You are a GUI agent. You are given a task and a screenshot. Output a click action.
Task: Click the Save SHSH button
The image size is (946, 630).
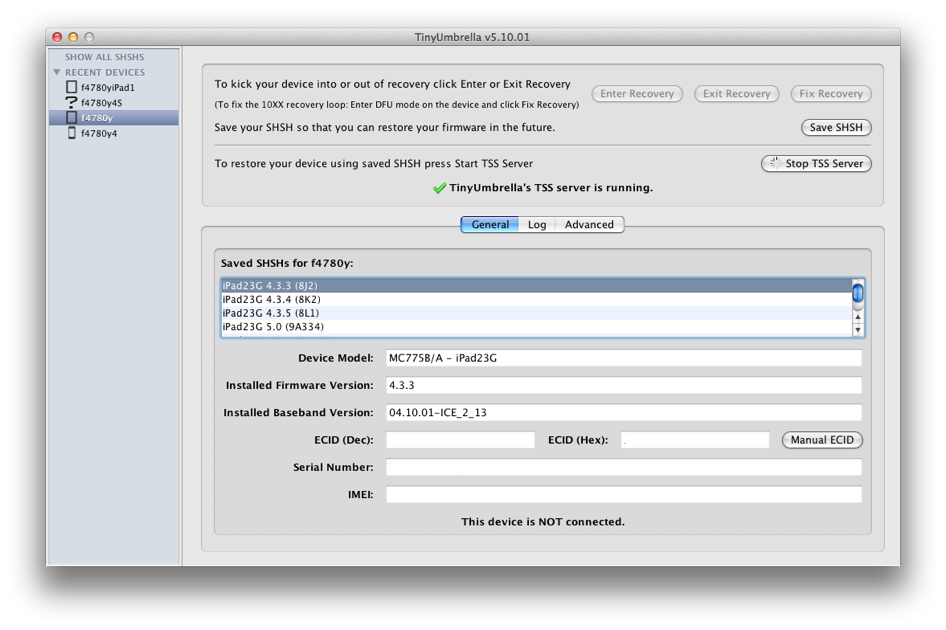pos(836,127)
